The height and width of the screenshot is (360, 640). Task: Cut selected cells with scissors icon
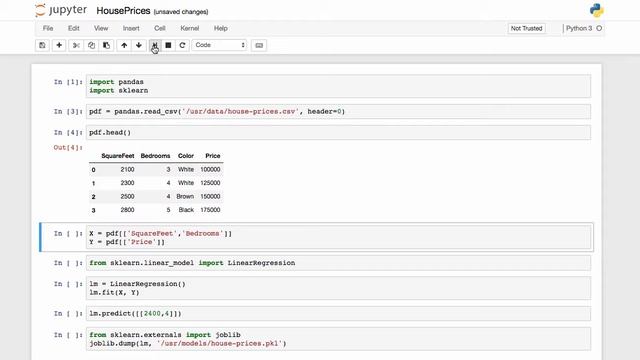(x=76, y=45)
